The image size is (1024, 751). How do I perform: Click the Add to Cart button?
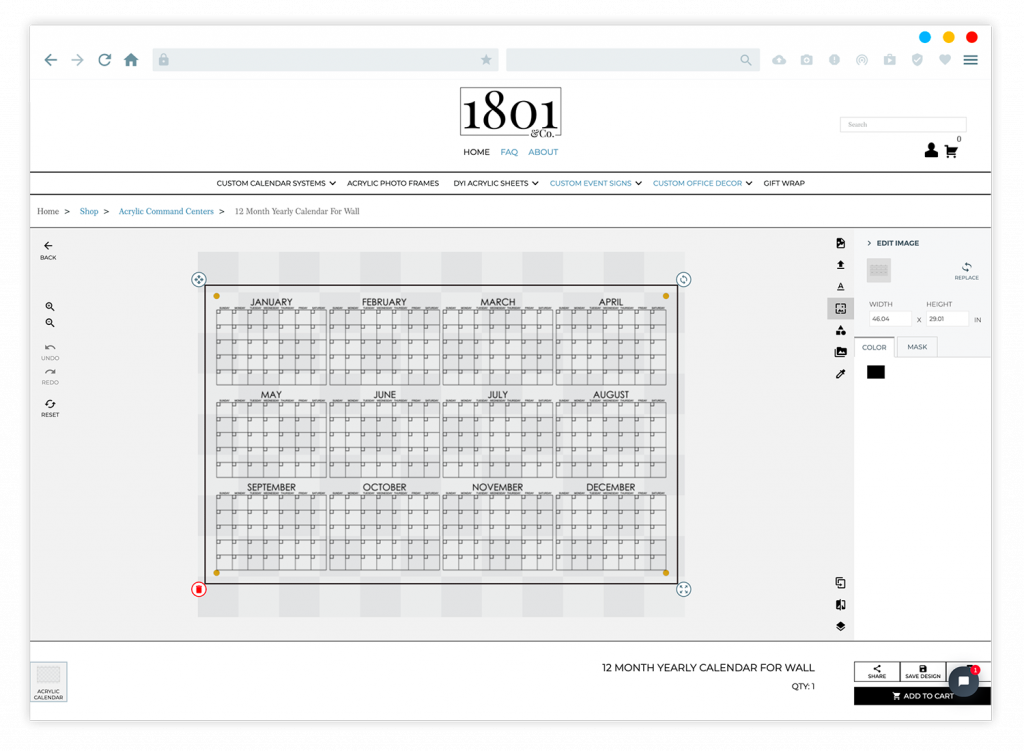click(x=922, y=696)
